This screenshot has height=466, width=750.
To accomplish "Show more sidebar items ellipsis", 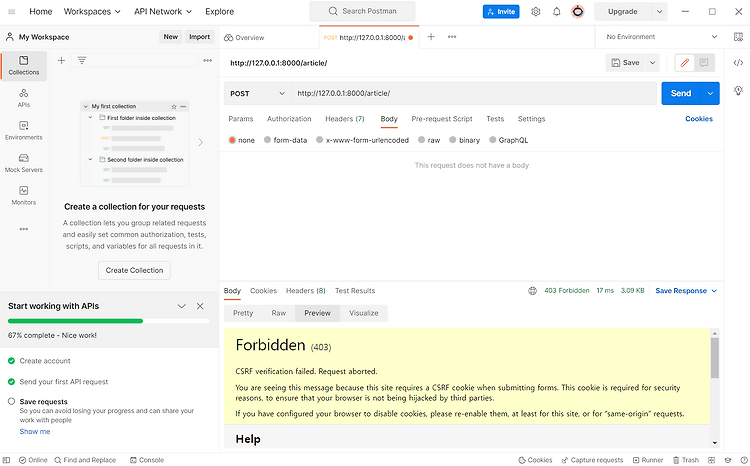I will [24, 229].
